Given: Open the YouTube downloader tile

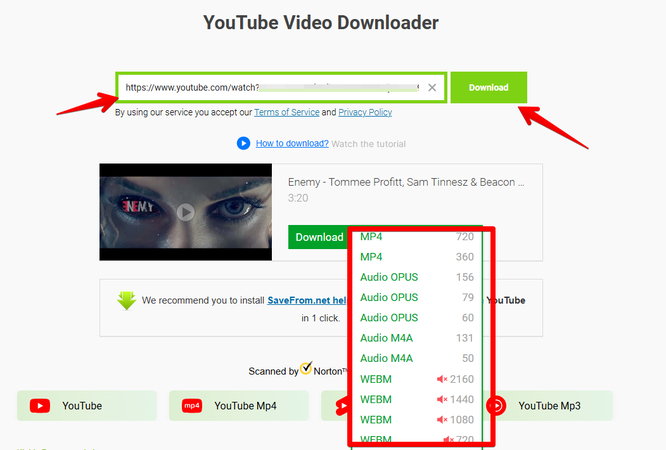Looking at the screenshot, I should (x=87, y=406).
